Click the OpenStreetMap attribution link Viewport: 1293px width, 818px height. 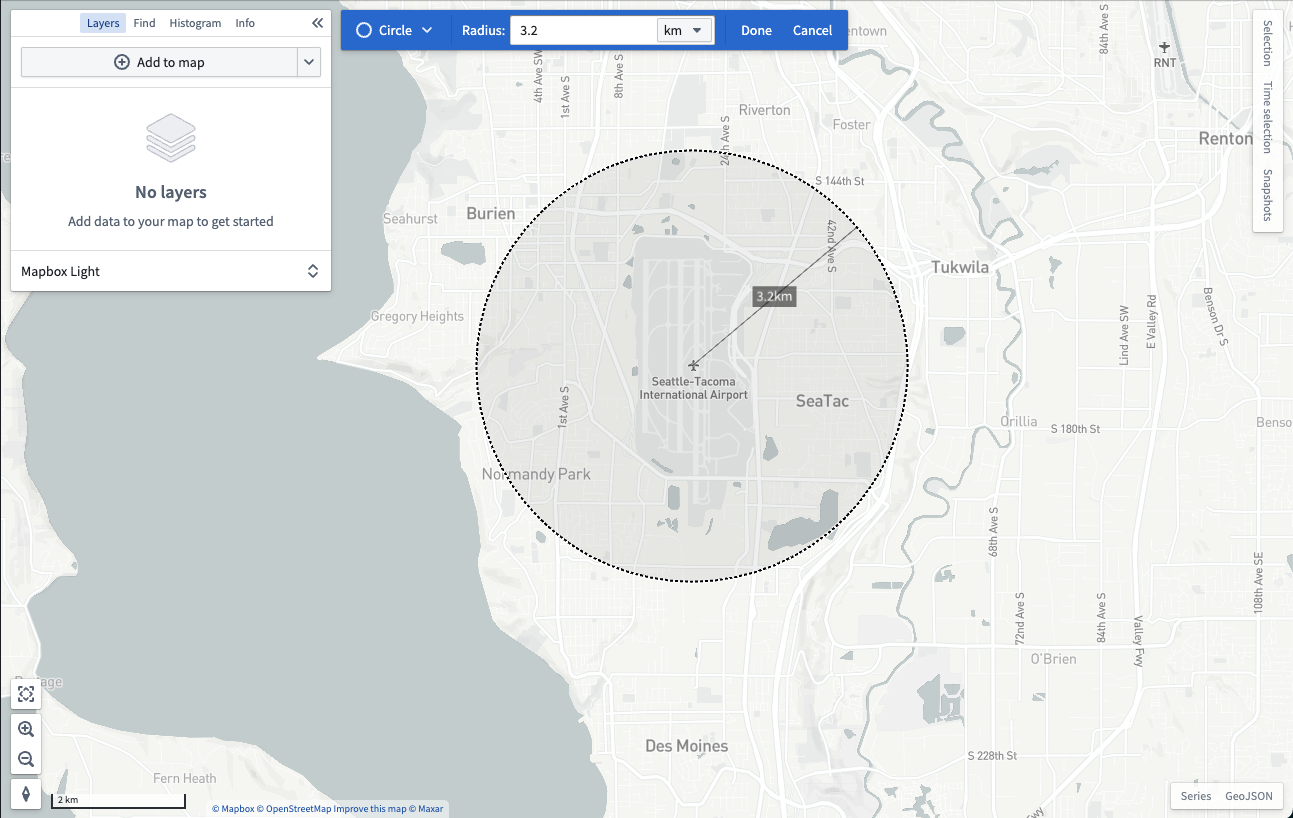294,809
